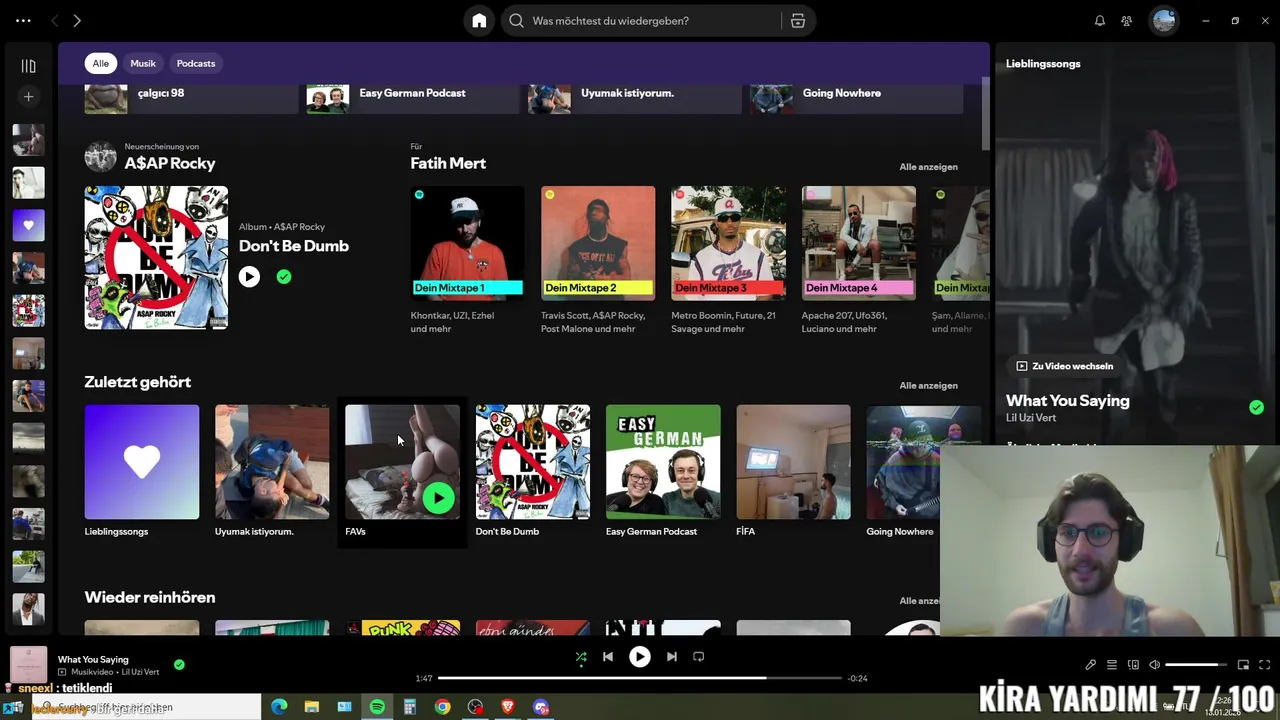
Task: Open Google Chrome in taskbar
Action: [x=442, y=707]
